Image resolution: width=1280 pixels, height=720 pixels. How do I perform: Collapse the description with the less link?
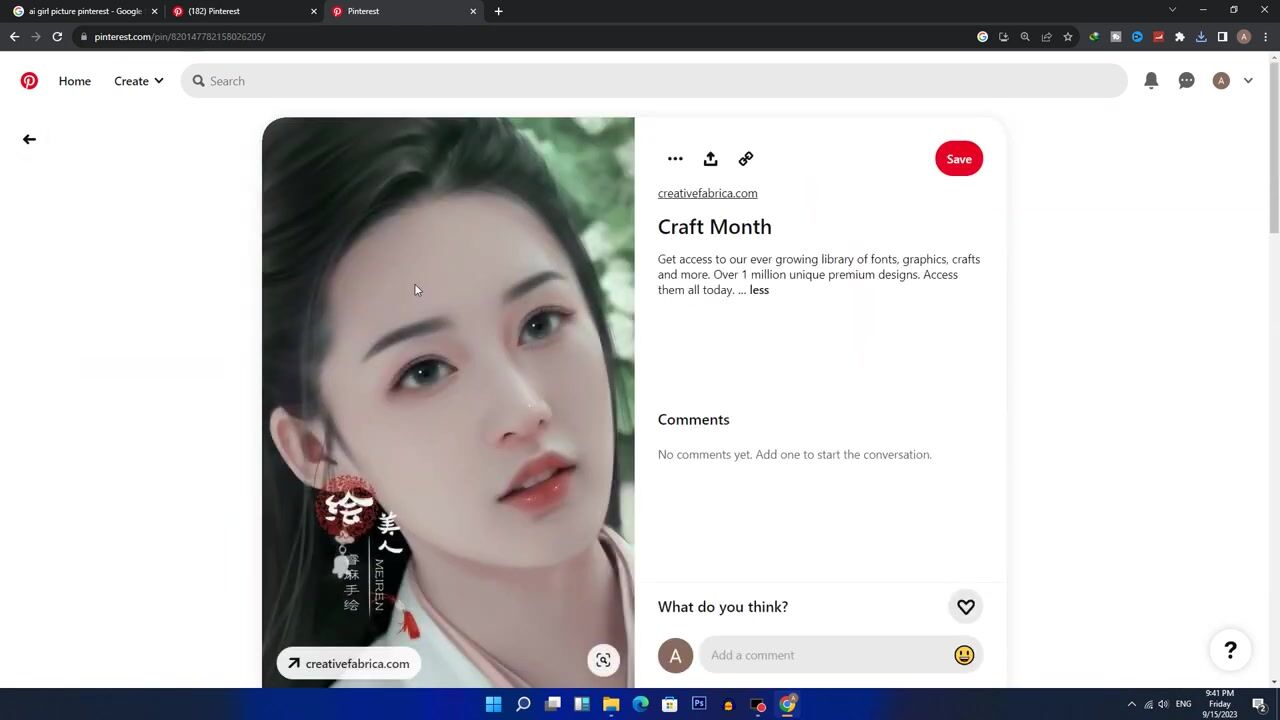coord(759,290)
